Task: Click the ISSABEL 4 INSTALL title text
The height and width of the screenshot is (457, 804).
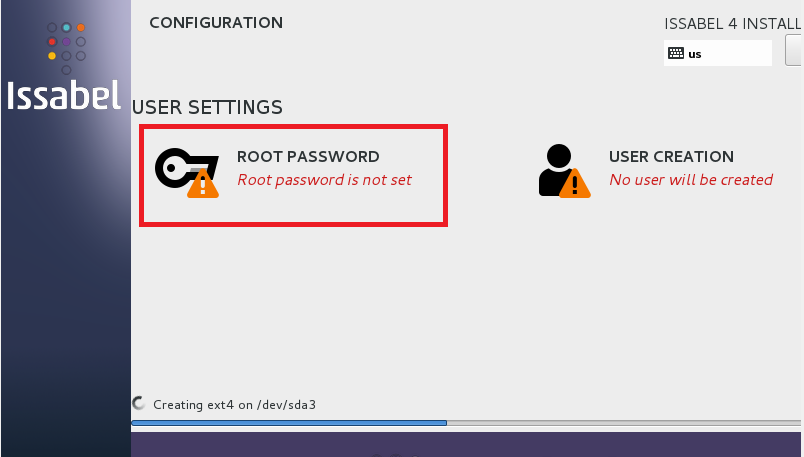Action: pos(733,25)
